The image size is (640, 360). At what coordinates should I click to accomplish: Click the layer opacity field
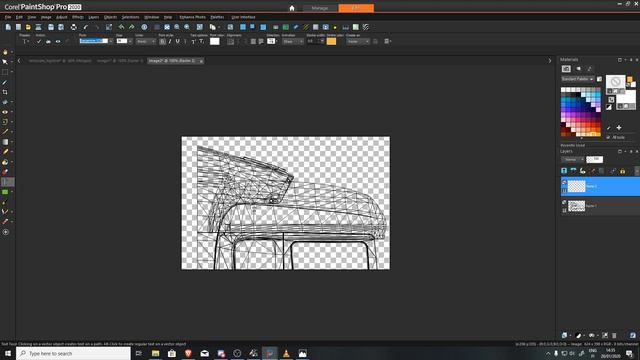click(594, 160)
